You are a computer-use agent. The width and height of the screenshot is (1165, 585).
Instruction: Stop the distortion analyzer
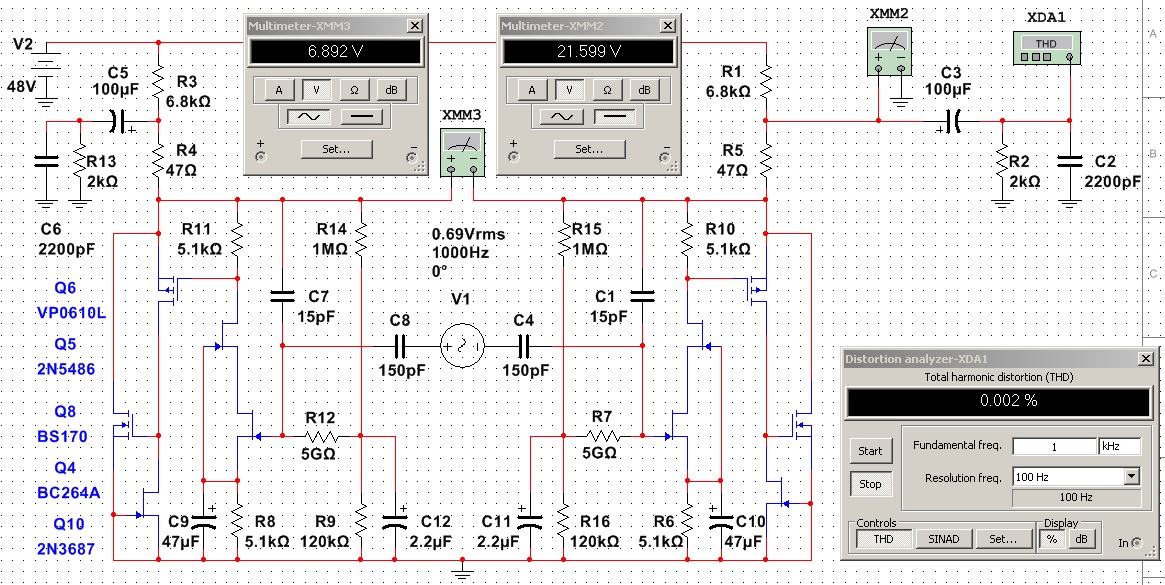(x=870, y=484)
